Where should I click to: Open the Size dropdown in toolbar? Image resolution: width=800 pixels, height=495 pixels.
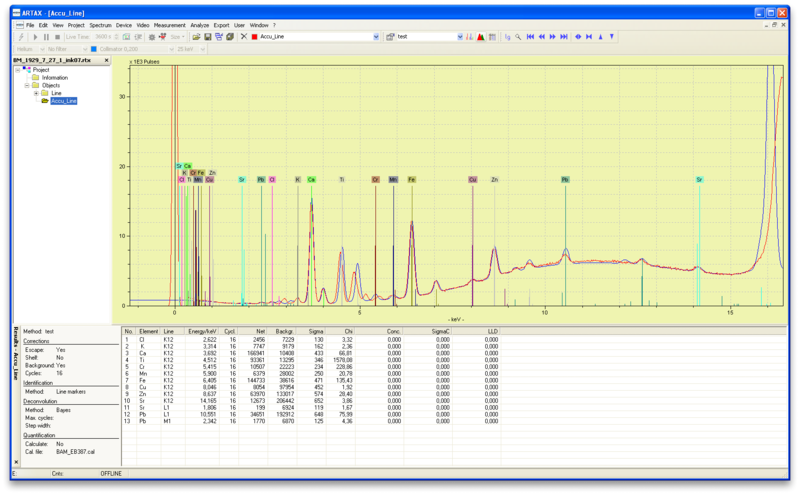(x=178, y=37)
